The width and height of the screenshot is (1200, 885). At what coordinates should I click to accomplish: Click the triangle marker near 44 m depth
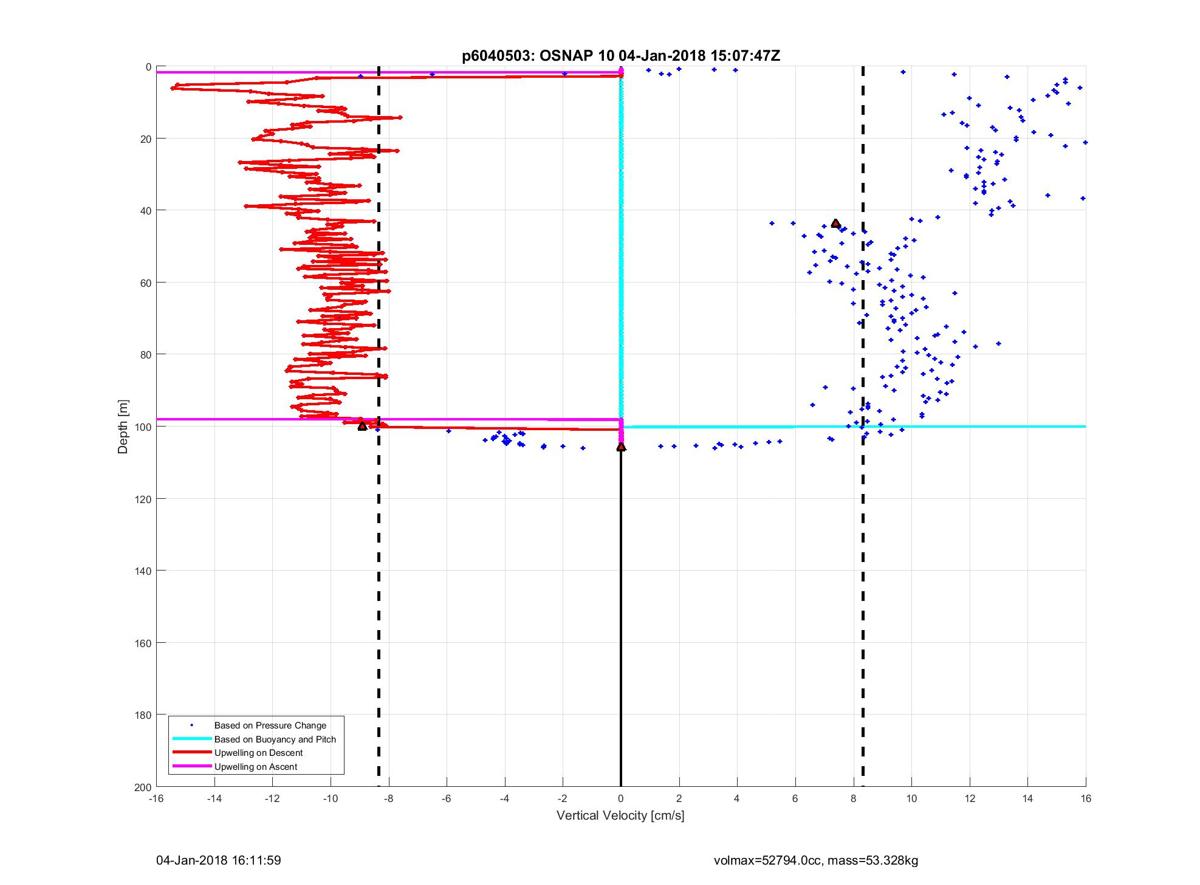tap(836, 224)
